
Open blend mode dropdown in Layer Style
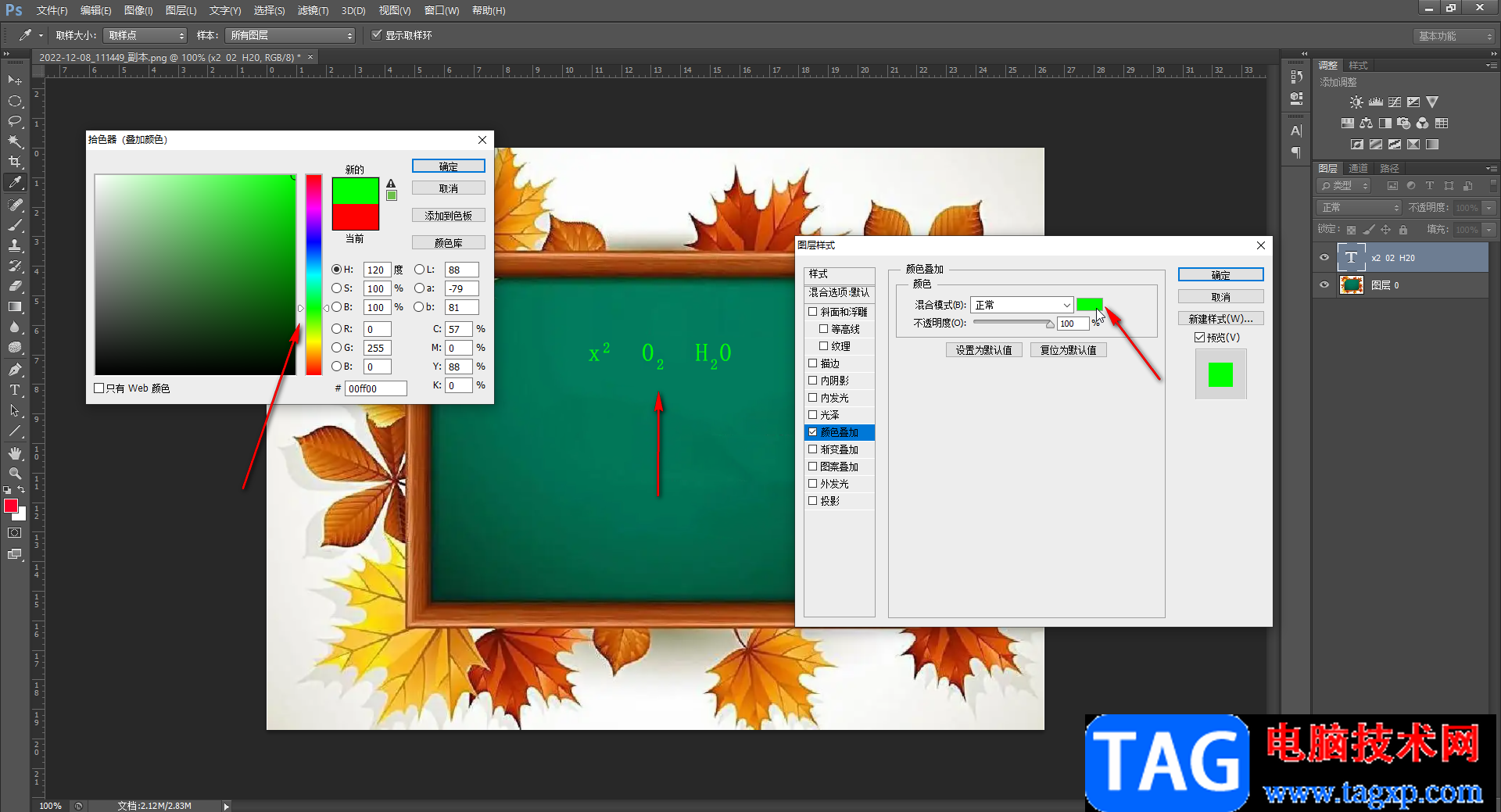pyautogui.click(x=1022, y=305)
